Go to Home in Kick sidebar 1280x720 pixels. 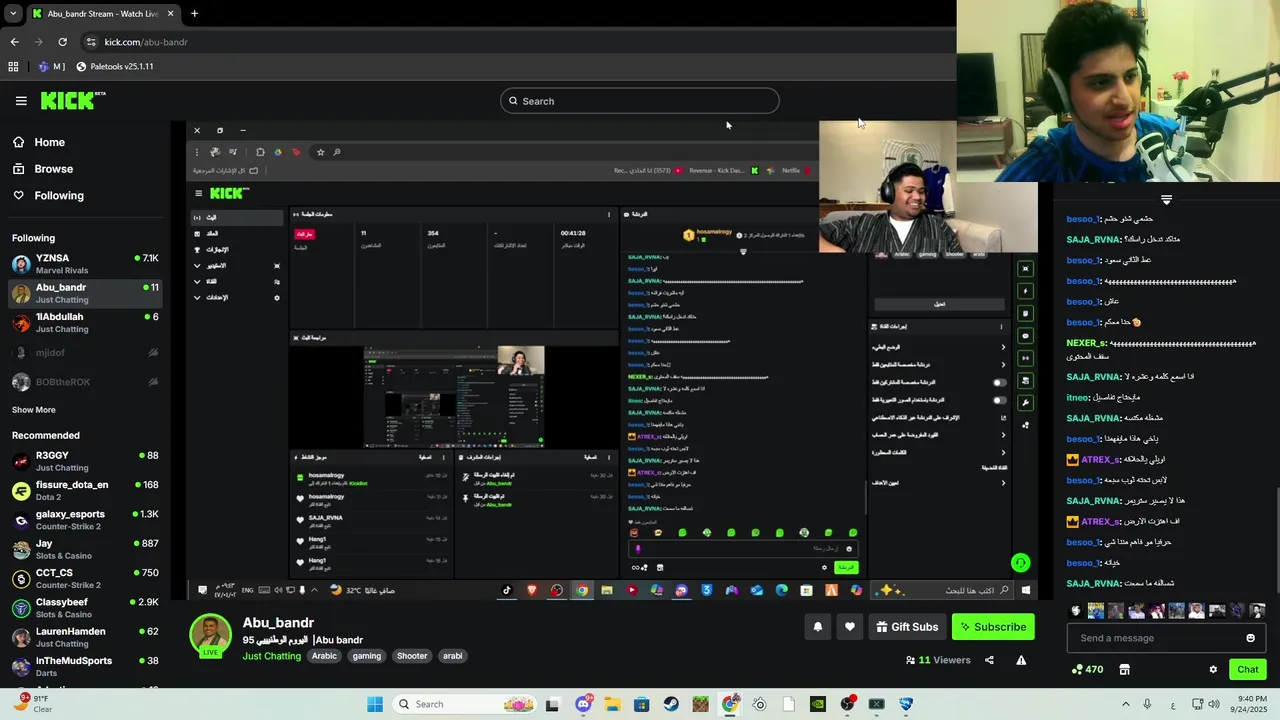40,142
